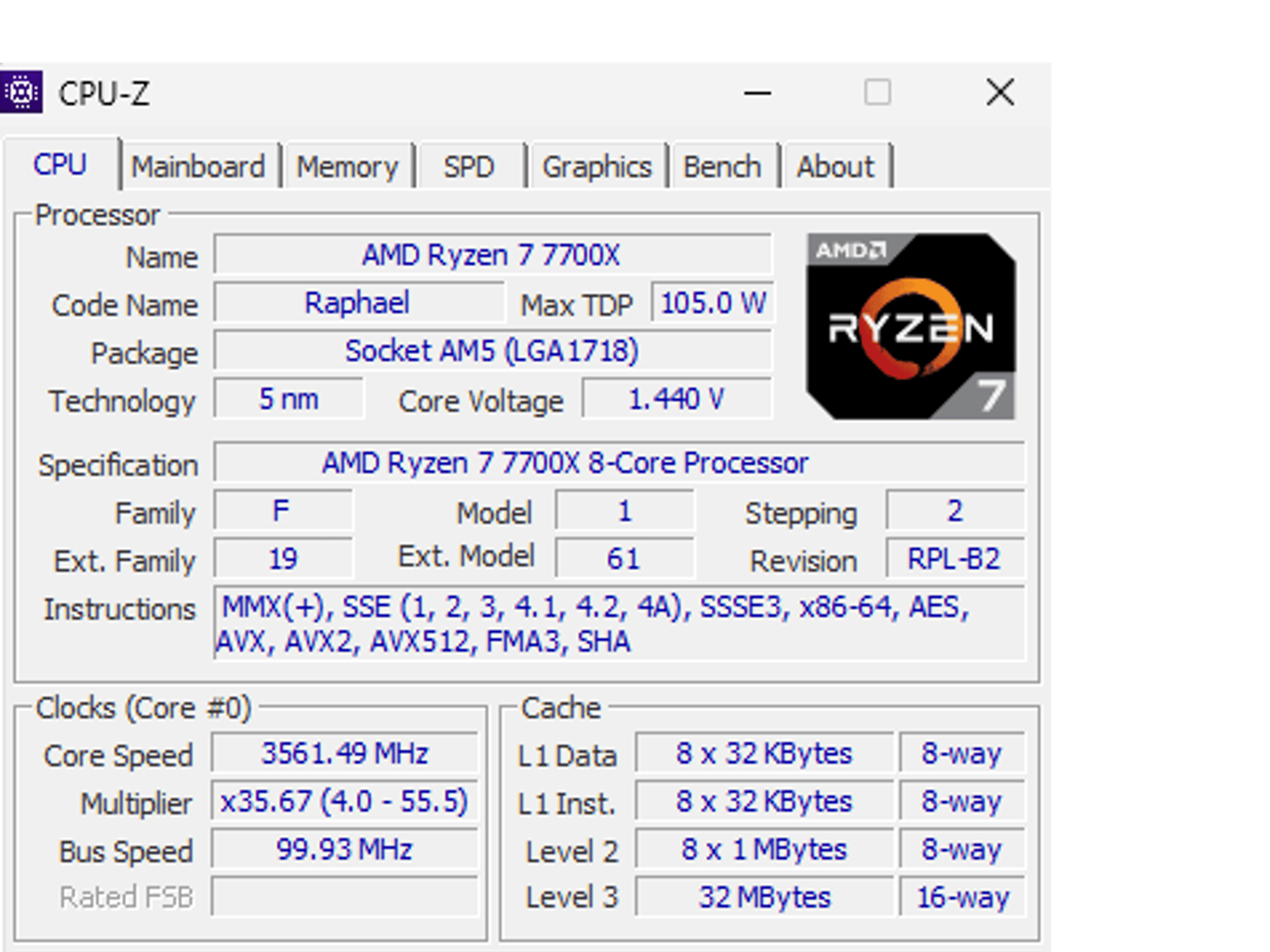
Task: Click the Revision value RPL-B2
Action: 955,558
